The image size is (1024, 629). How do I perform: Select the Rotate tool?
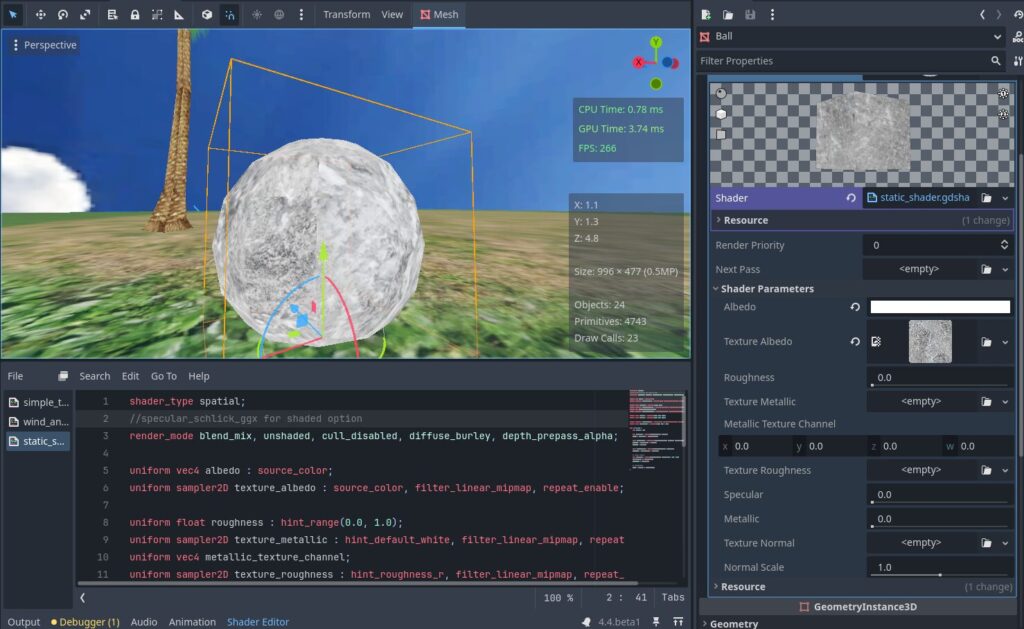pyautogui.click(x=62, y=14)
